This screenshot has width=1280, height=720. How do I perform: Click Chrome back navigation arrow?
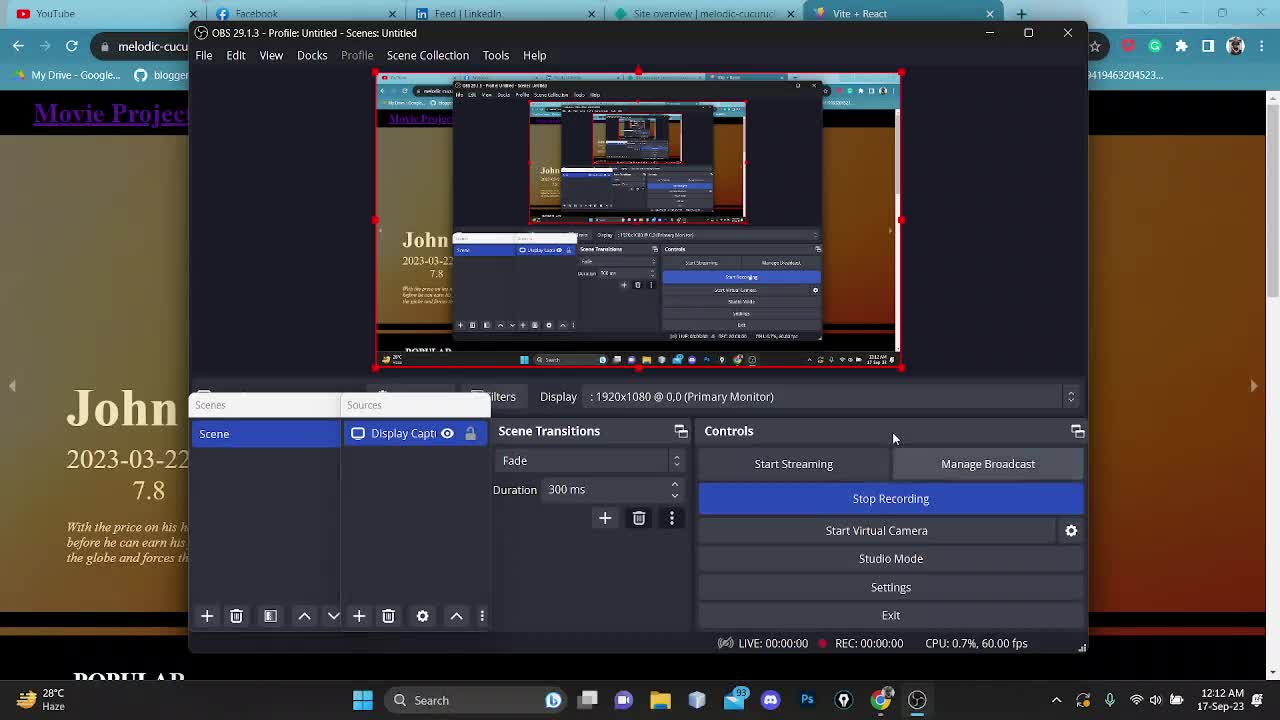(x=18, y=46)
